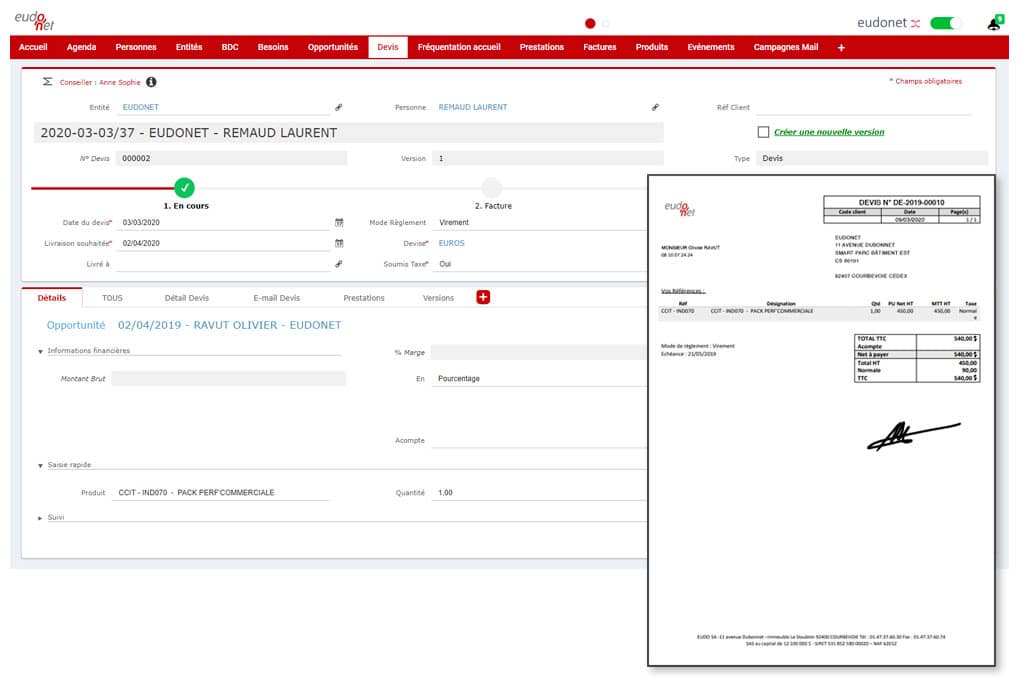
Task: Open the Entités menu
Action: (189, 47)
